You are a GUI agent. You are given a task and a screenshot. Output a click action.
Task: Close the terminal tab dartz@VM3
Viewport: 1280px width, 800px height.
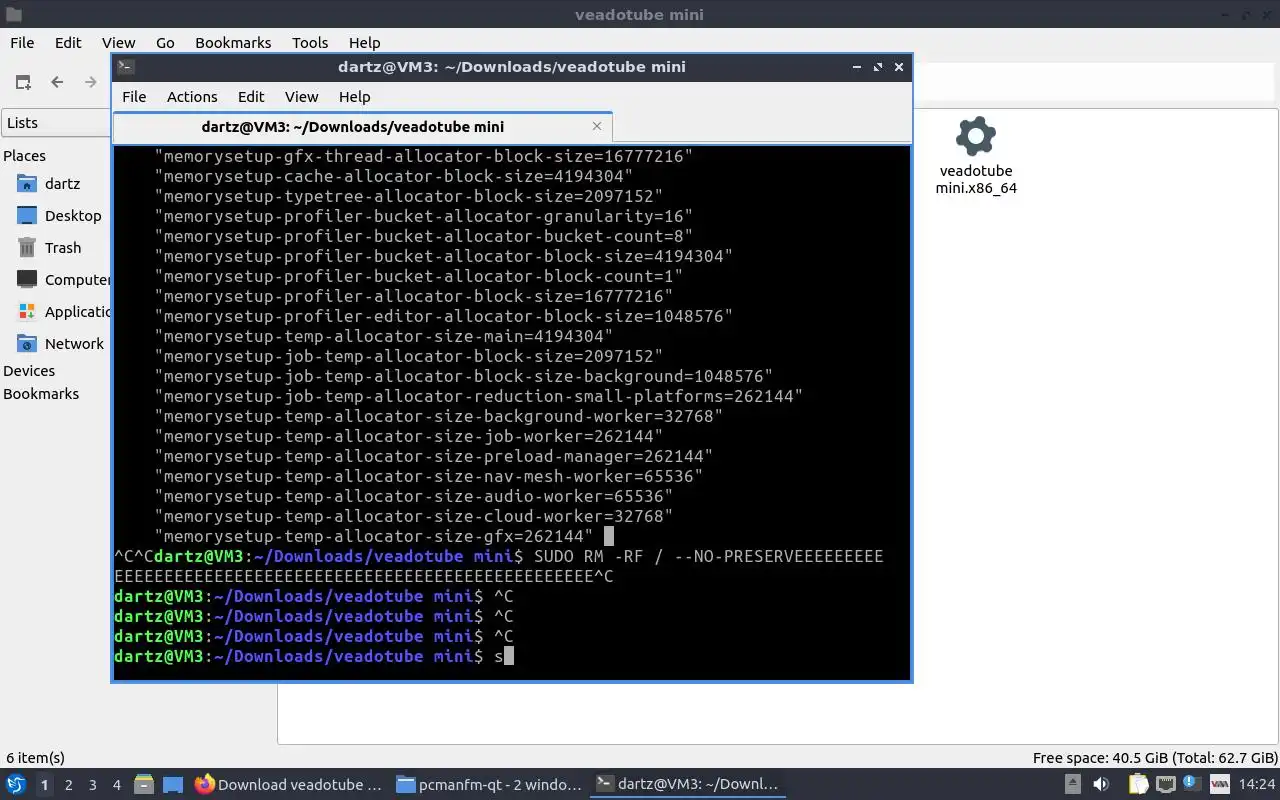coord(597,127)
